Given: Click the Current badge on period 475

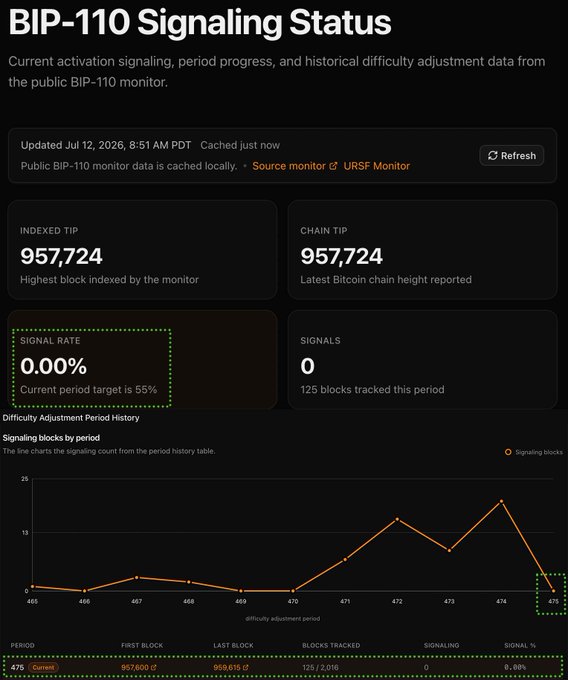Looking at the screenshot, I should pyautogui.click(x=43, y=667).
